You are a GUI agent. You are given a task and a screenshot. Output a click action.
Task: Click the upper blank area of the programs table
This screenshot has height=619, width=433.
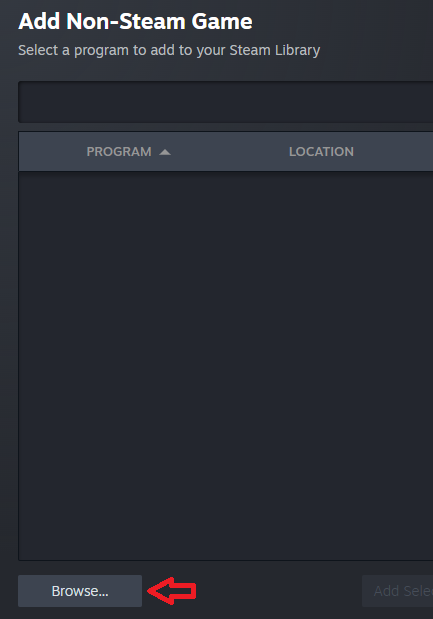[x=225, y=237]
